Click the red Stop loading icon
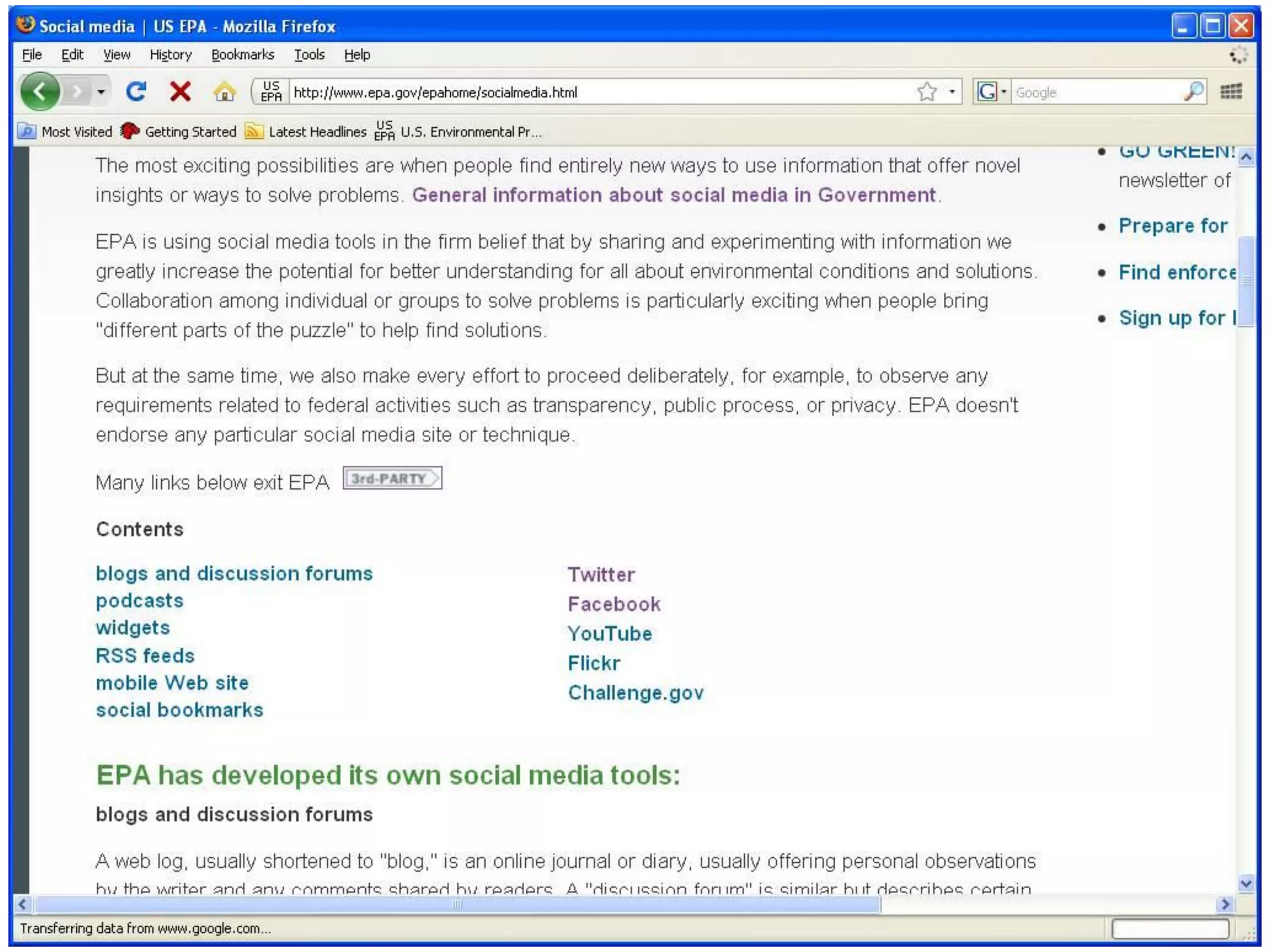This screenshot has height=952, width=1270. point(180,92)
